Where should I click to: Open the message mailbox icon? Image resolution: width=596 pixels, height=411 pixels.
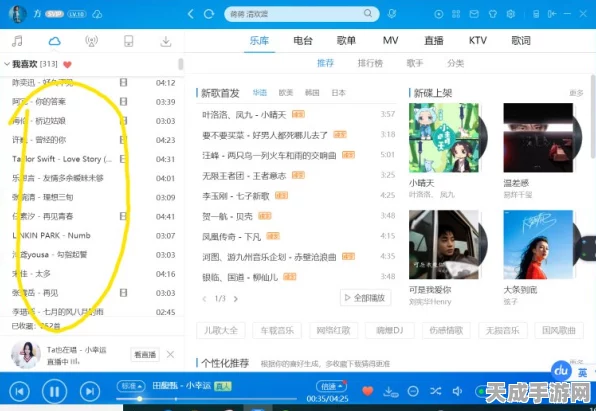[x=474, y=14]
